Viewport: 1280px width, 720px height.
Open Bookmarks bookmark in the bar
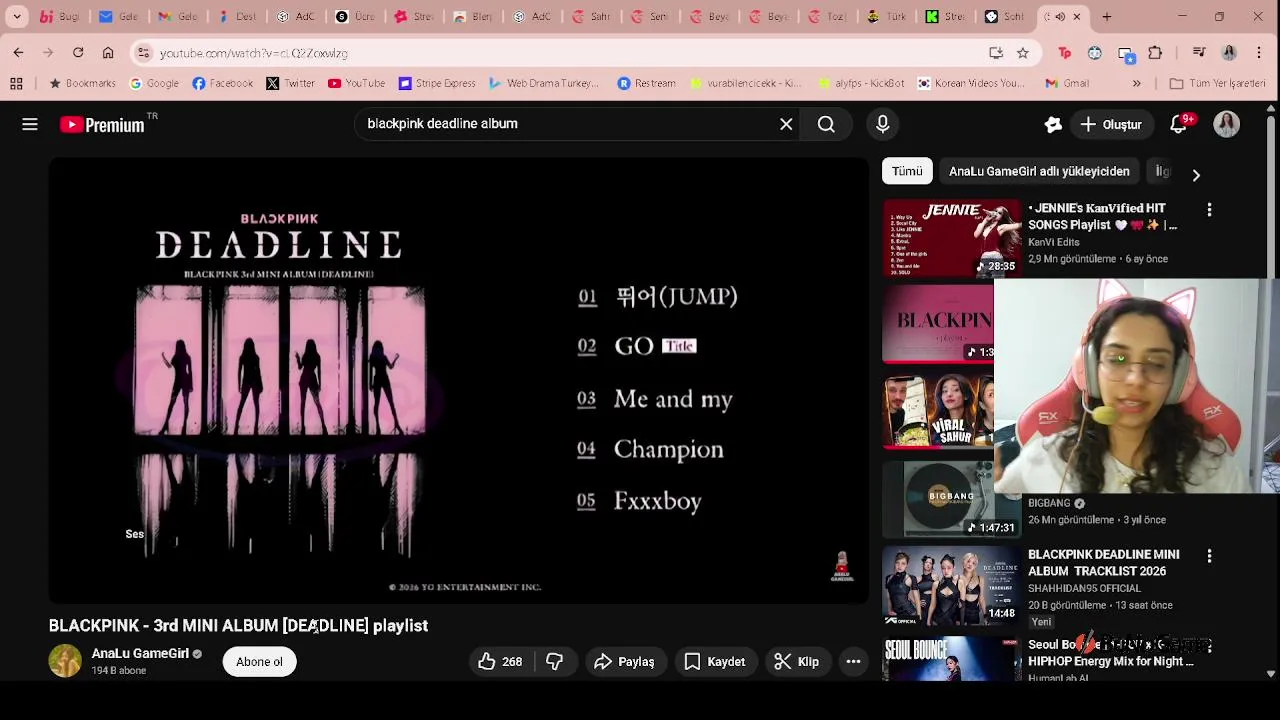pos(82,84)
